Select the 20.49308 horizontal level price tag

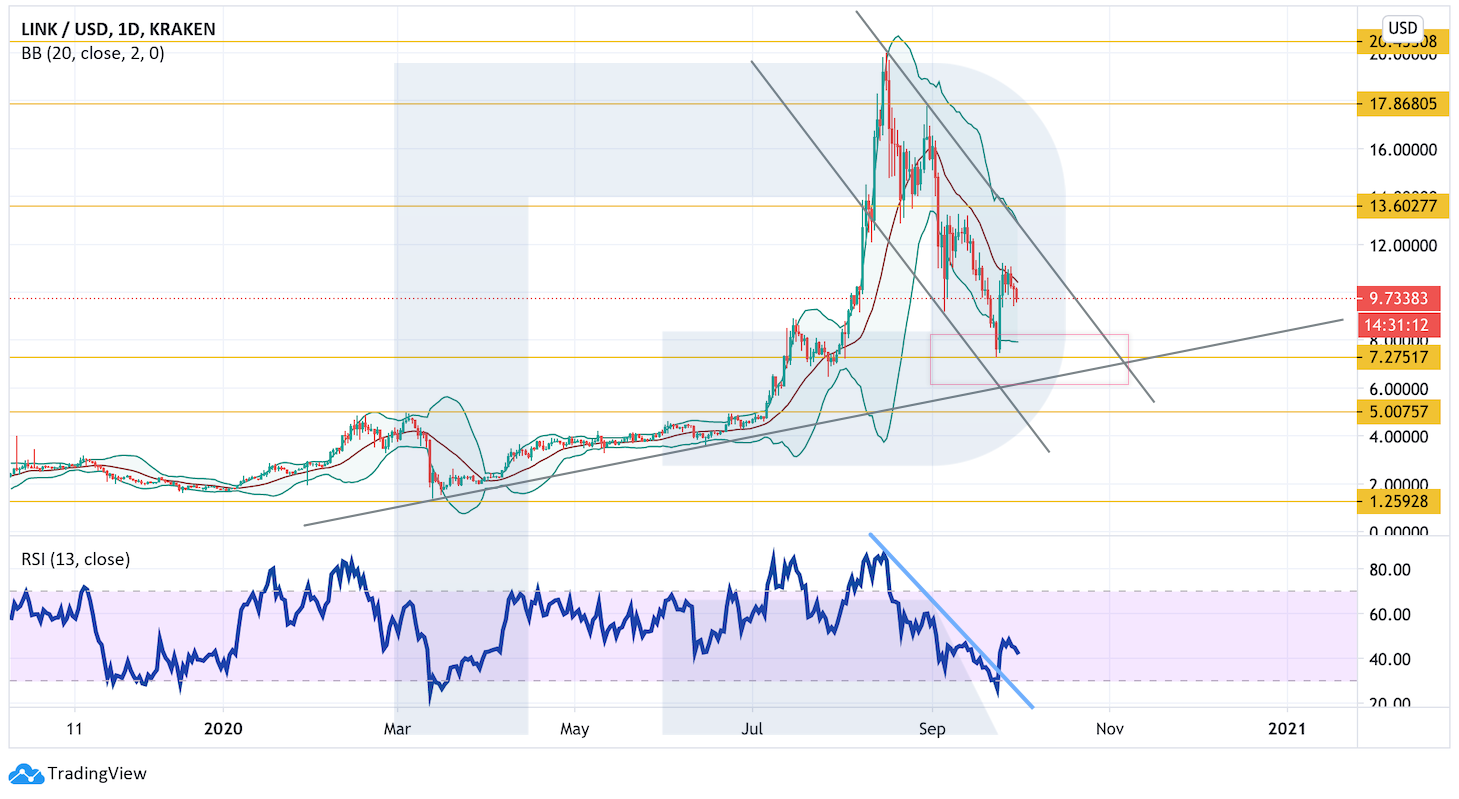coord(1398,42)
